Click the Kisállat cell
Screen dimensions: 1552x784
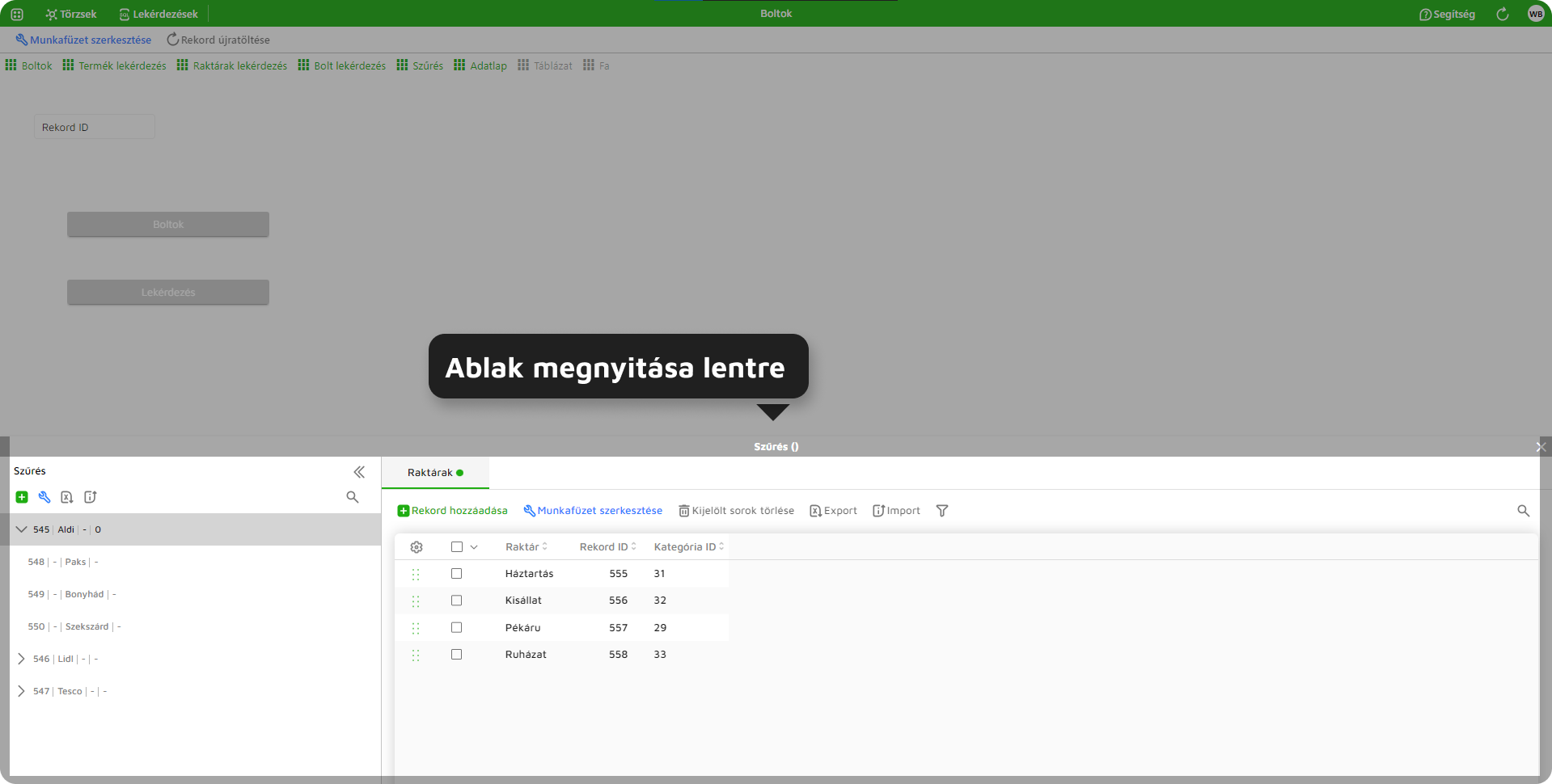tap(523, 601)
